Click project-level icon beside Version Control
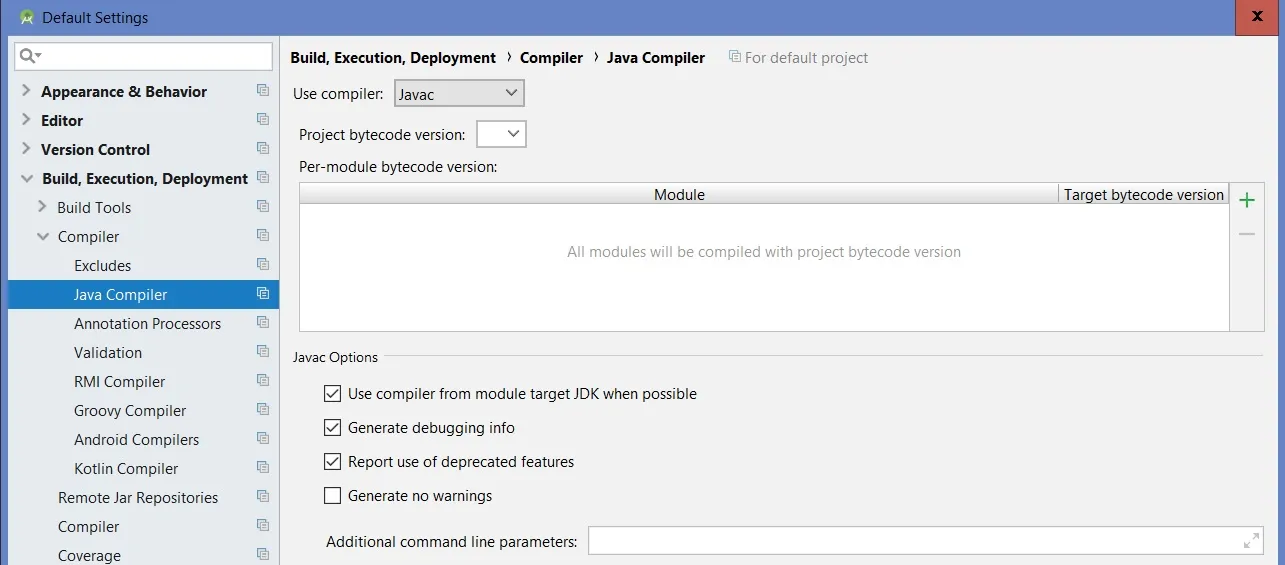The width and height of the screenshot is (1285, 565). (x=263, y=149)
